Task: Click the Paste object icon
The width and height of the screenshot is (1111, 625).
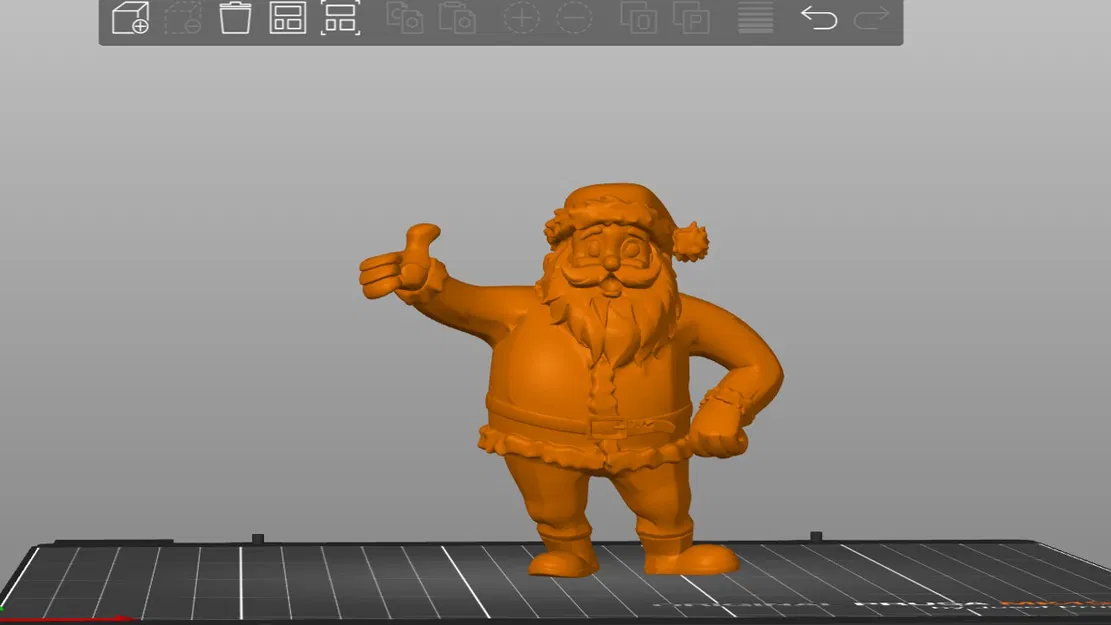Action: pos(457,19)
